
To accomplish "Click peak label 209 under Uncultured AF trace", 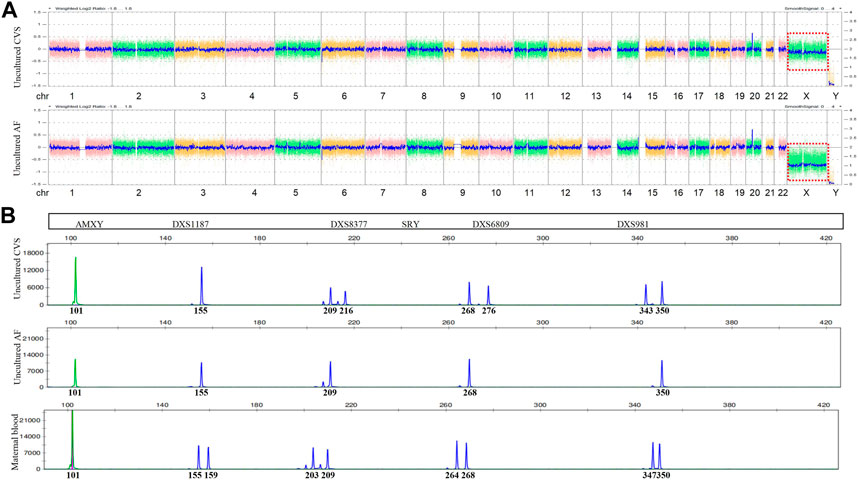I will (x=330, y=392).
